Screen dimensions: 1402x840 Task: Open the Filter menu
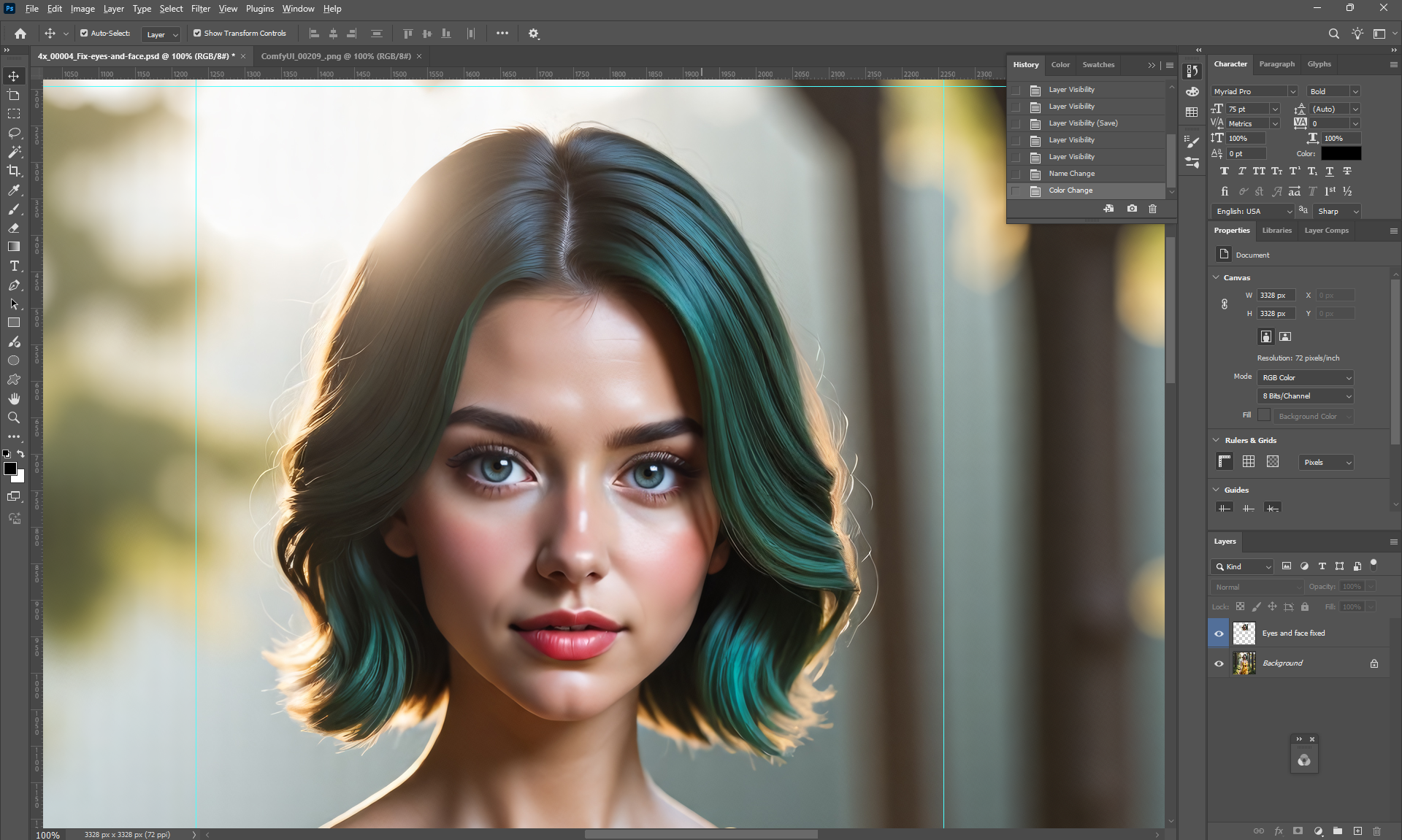point(200,9)
